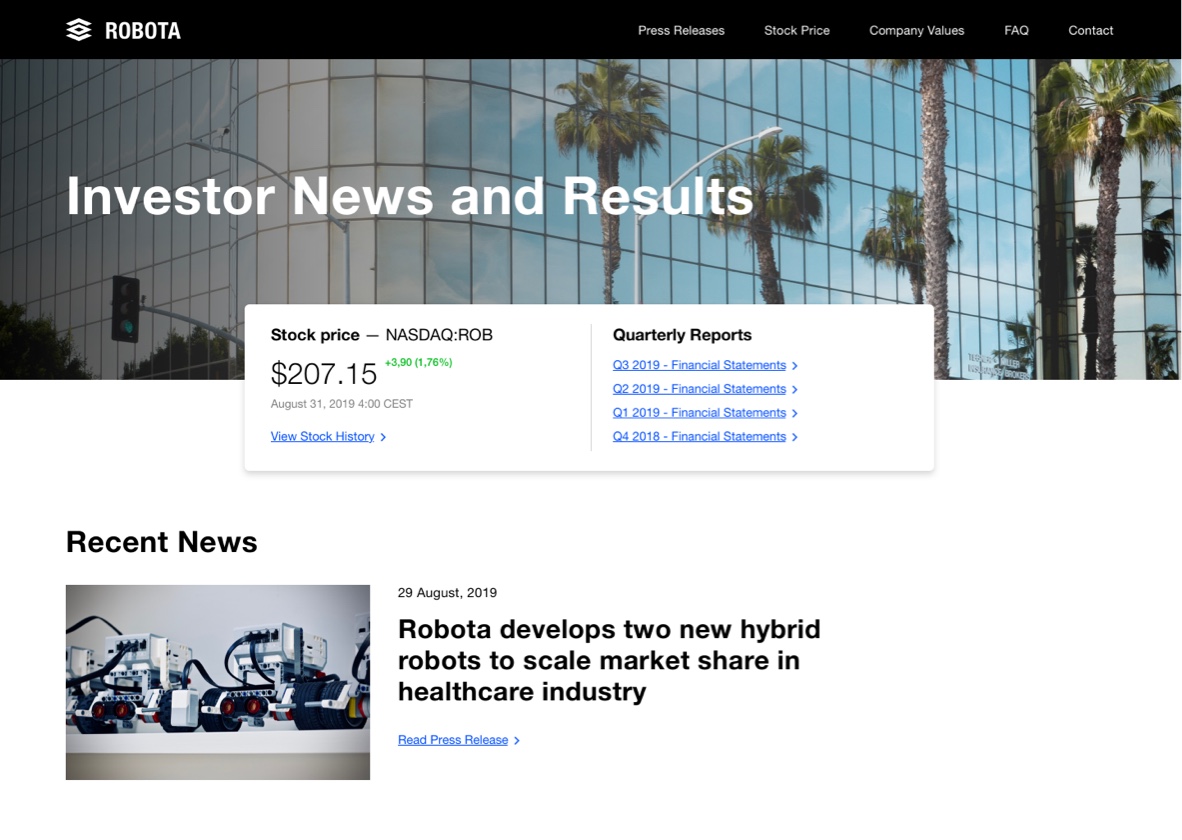Screen dimensions: 1182x840
Task: Open Q2 2019 Financial Statements report
Action: pyautogui.click(x=699, y=389)
